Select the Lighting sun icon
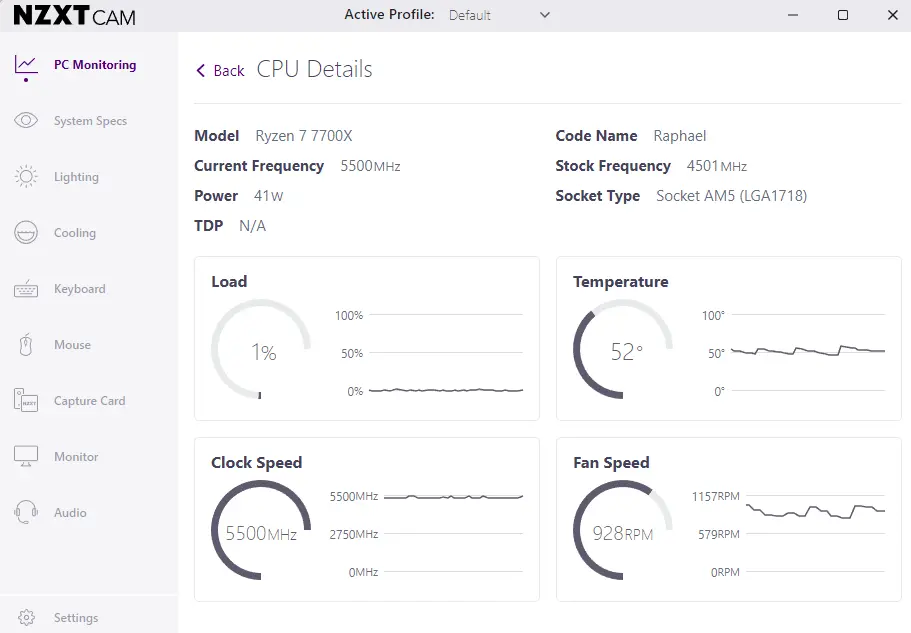Viewport: 911px width, 633px height. coord(26,177)
